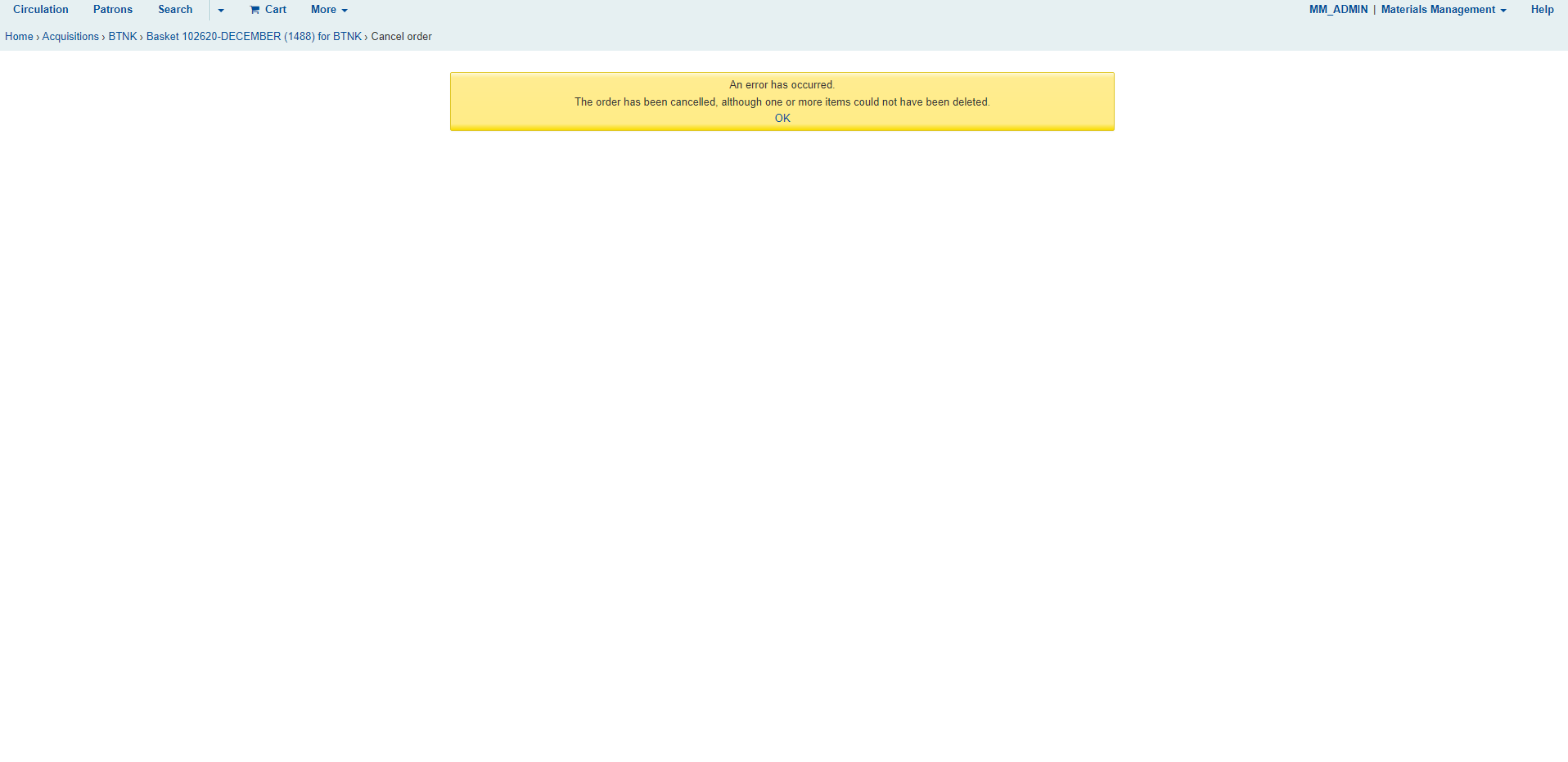Click the Cancel order breadcrumb text

401,37
